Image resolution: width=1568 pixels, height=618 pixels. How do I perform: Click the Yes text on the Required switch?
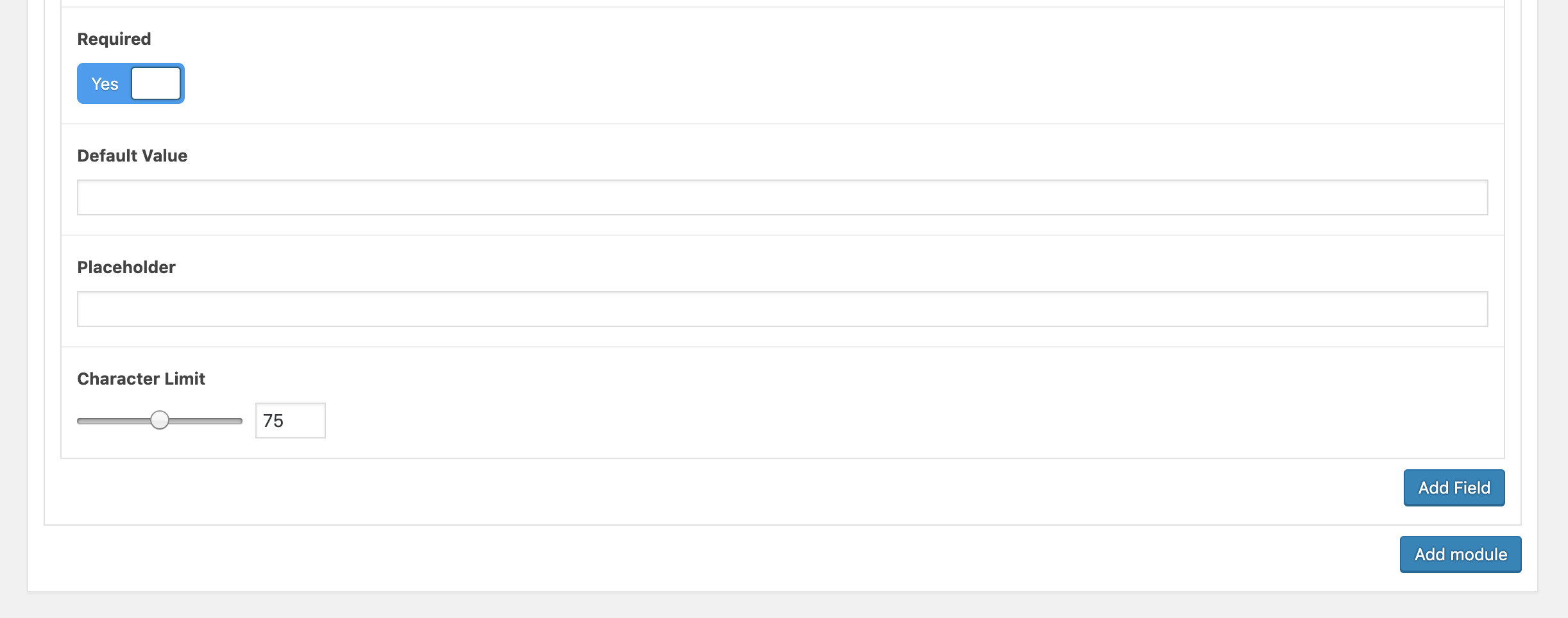pyautogui.click(x=105, y=84)
